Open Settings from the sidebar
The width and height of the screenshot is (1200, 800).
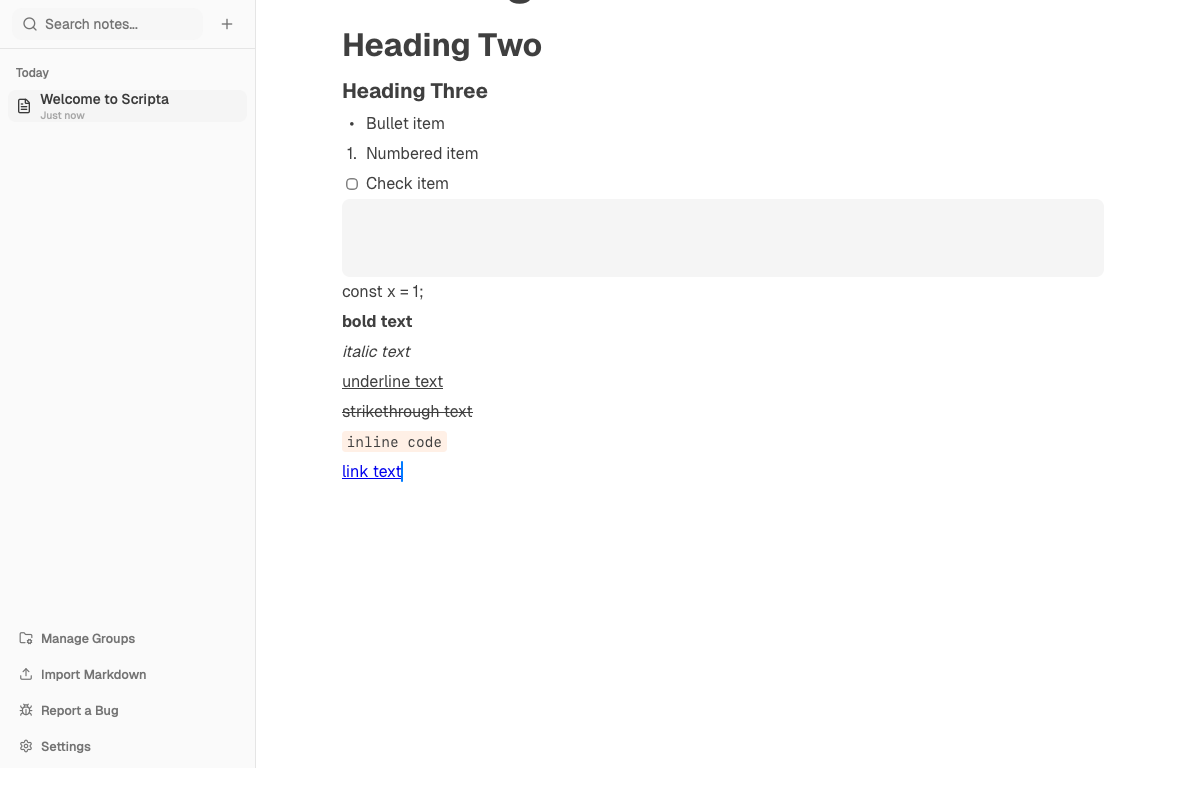65,746
